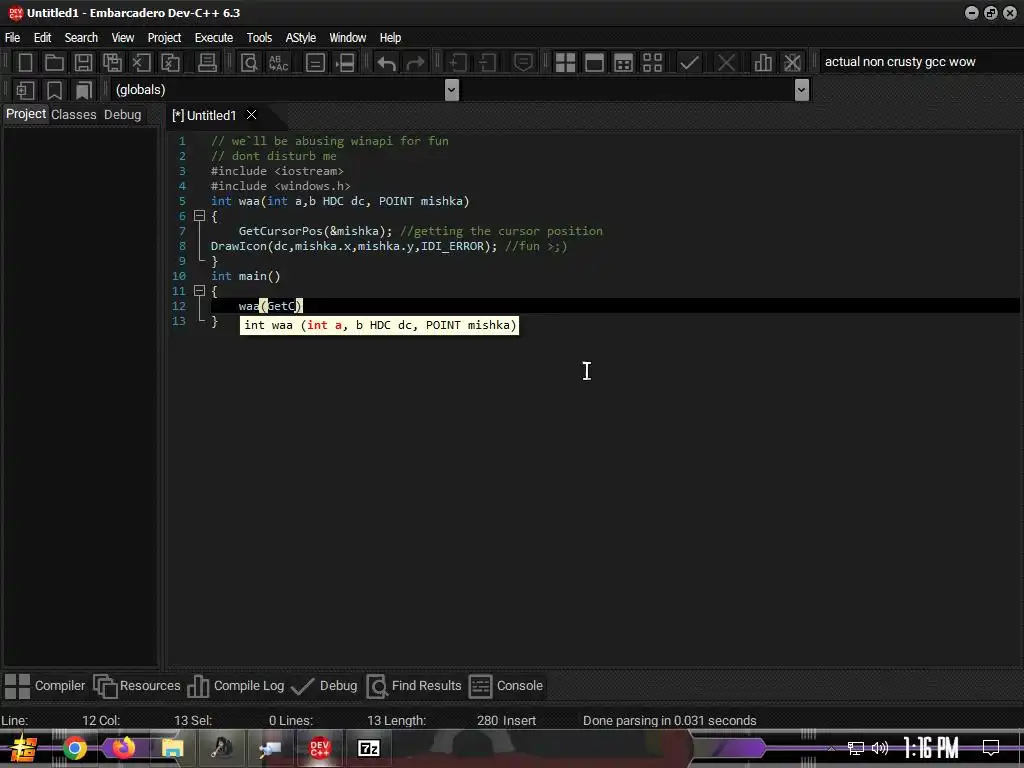Open the Execute menu
1024x768 pixels.
(214, 38)
